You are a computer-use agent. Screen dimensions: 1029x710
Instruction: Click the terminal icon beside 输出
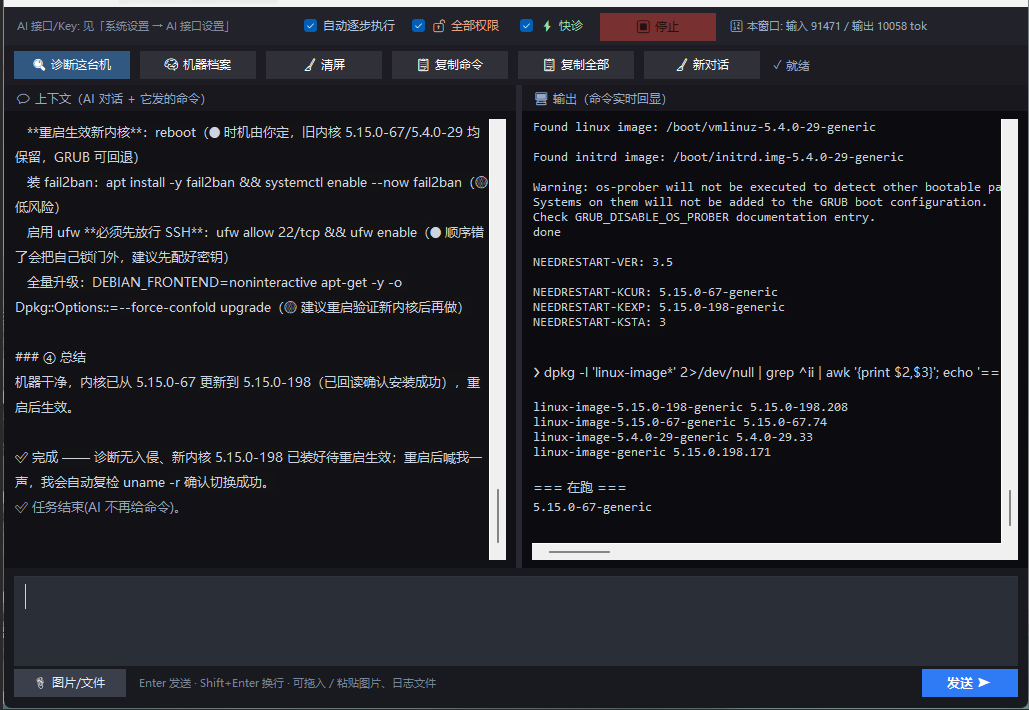click(x=541, y=99)
